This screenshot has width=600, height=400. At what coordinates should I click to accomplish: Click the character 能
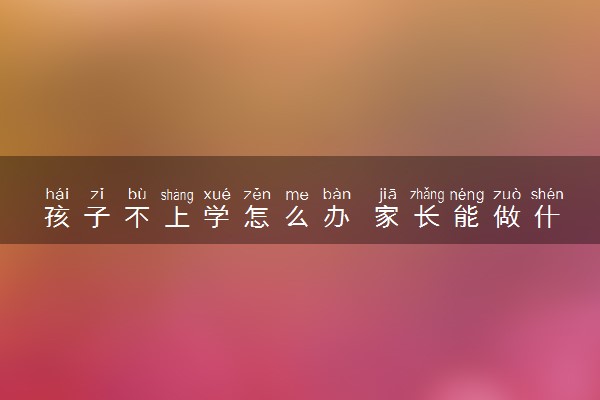tap(467, 217)
